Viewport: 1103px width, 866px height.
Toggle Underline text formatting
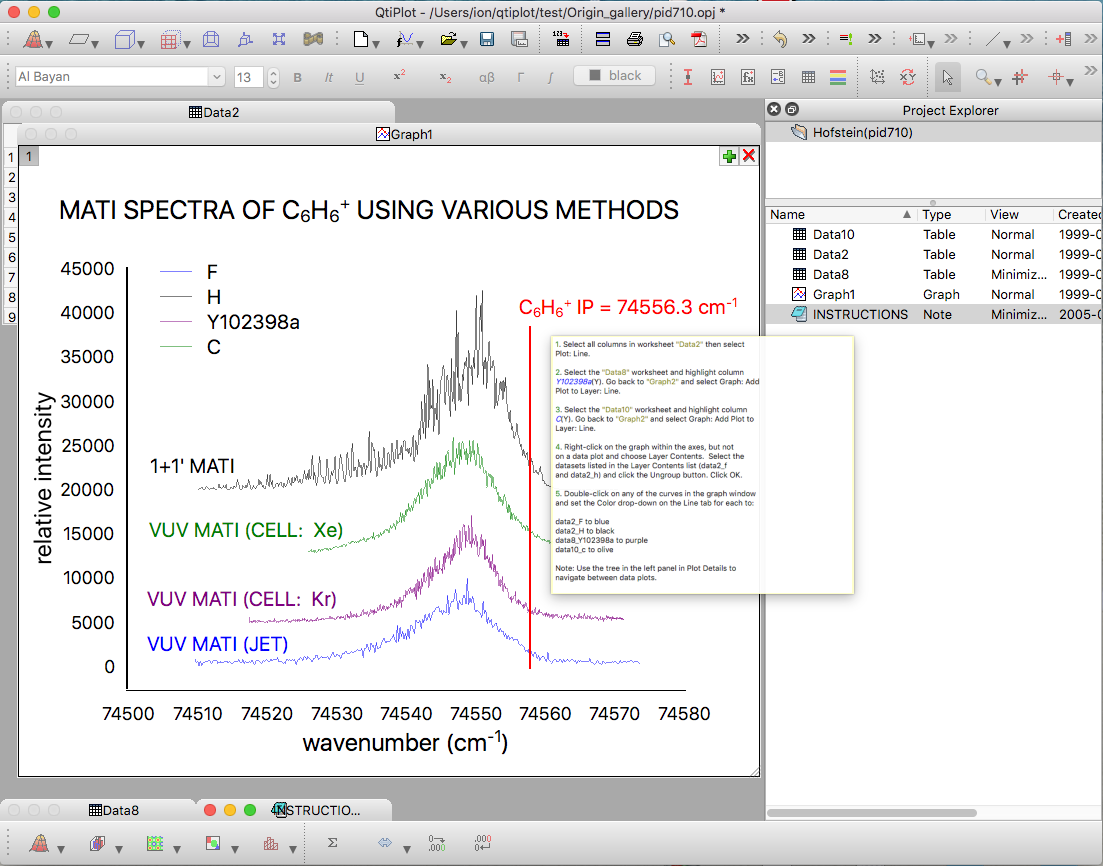tap(359, 77)
